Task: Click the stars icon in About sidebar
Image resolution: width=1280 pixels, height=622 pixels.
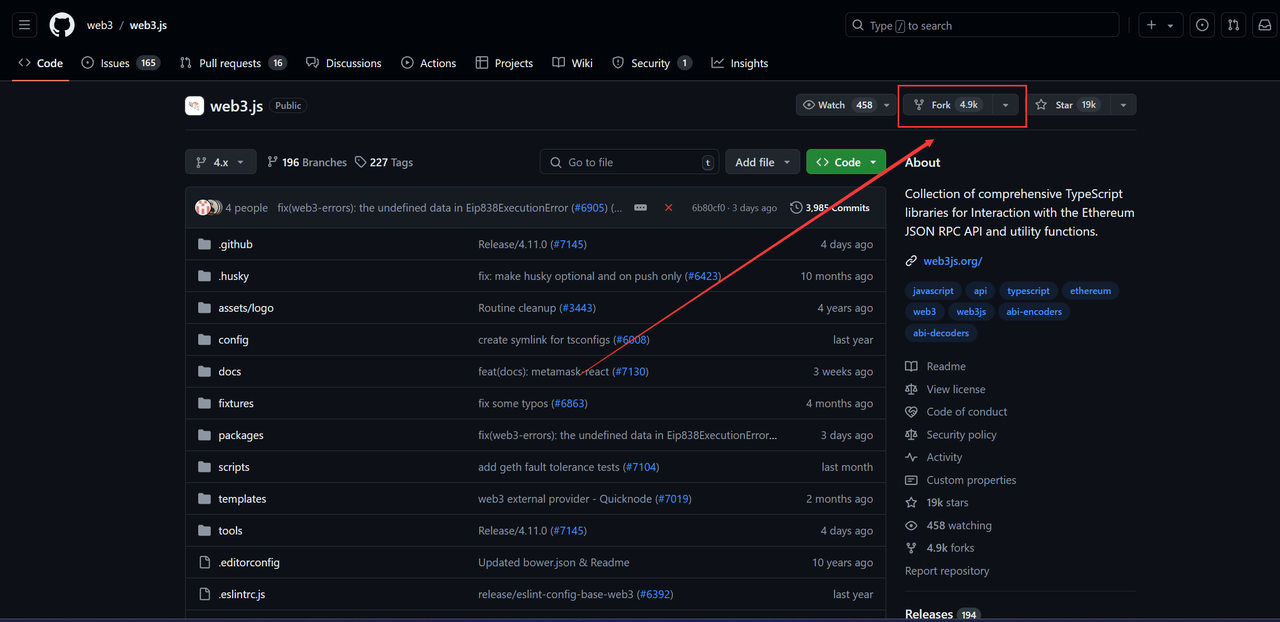Action: [911, 503]
